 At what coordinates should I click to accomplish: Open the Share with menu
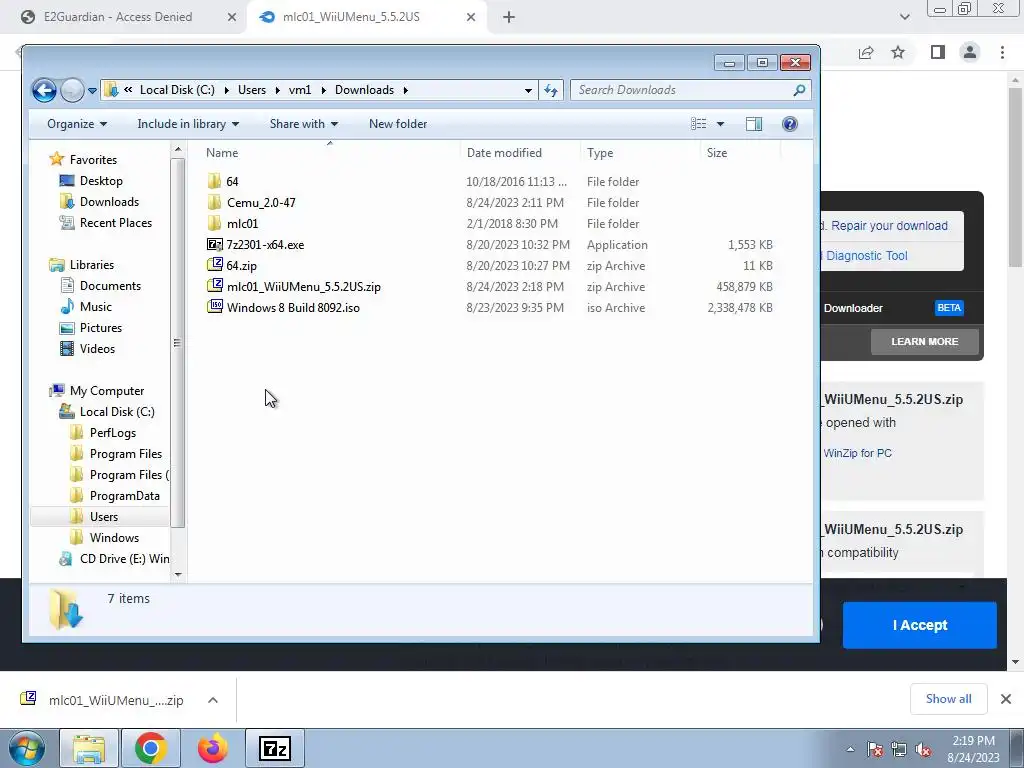pyautogui.click(x=304, y=124)
